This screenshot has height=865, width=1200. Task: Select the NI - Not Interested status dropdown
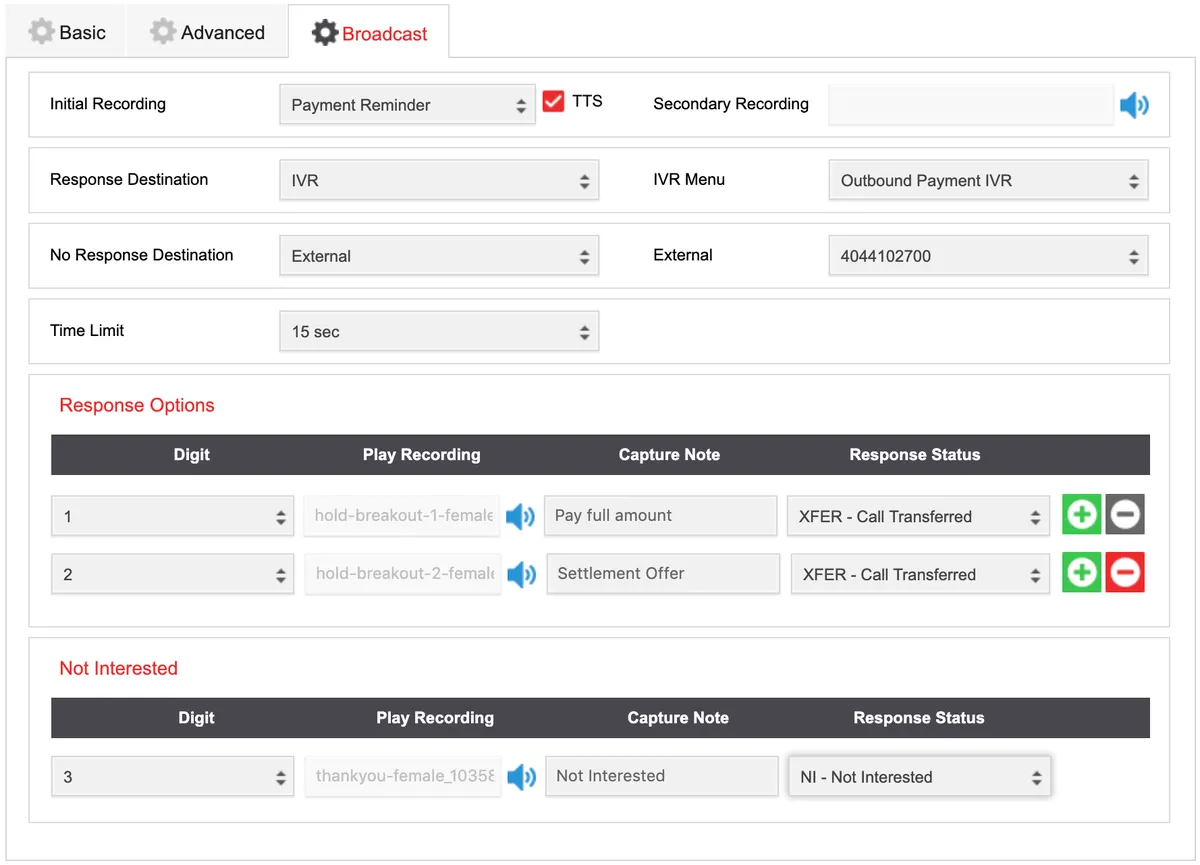(919, 777)
